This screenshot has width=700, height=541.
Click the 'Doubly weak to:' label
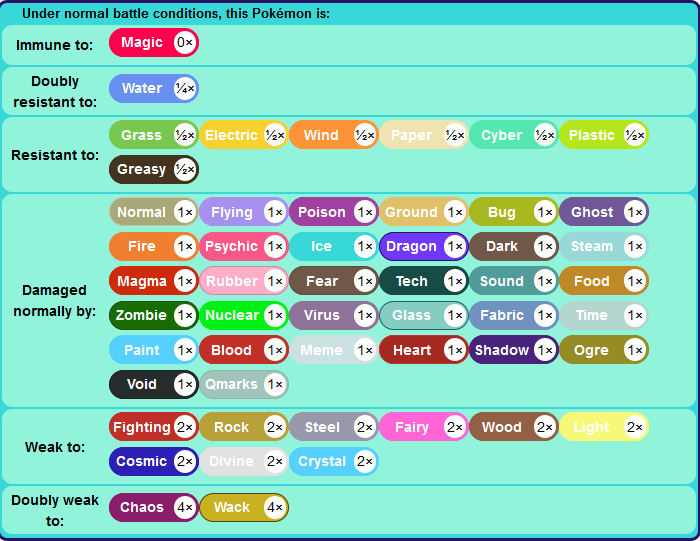click(55, 510)
